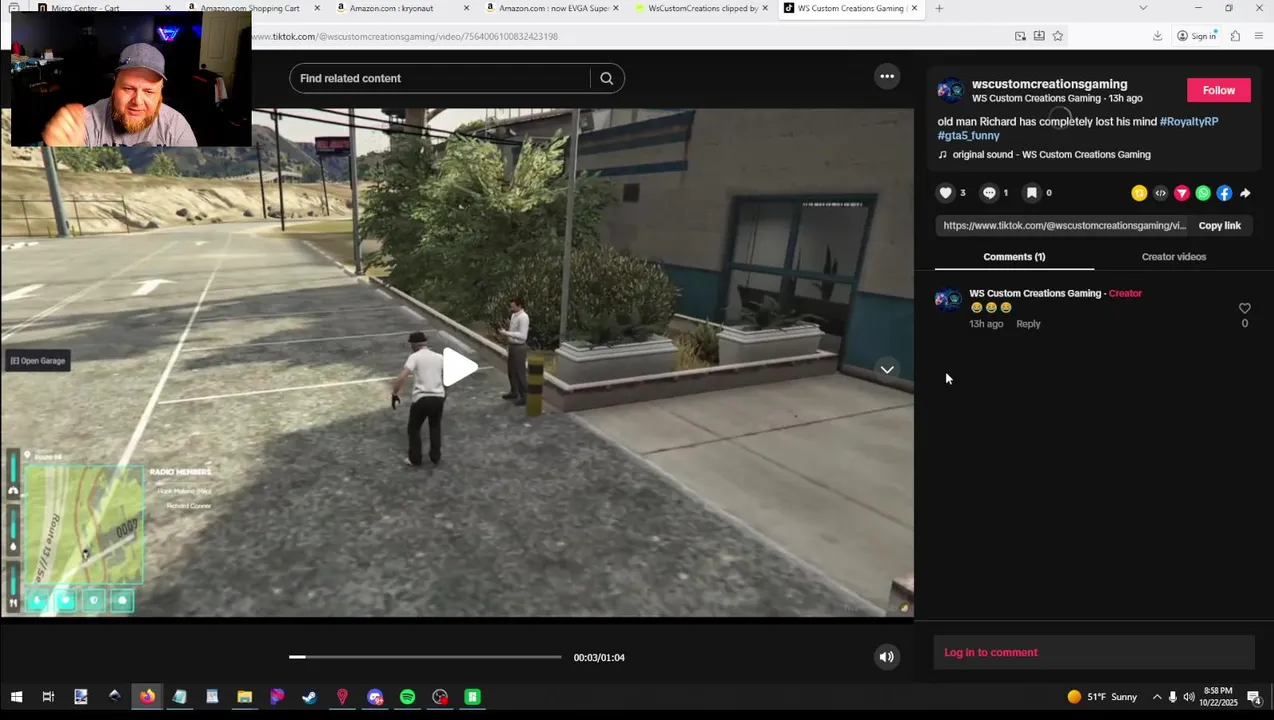
Task: Switch to Comments (1) tab
Action: [1014, 257]
